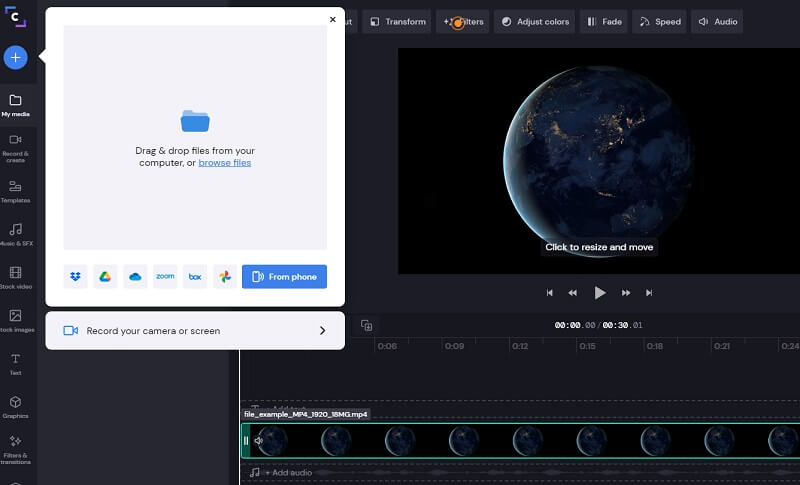This screenshot has height=485, width=800.
Task: Open the Audio tool
Action: pyautogui.click(x=717, y=21)
